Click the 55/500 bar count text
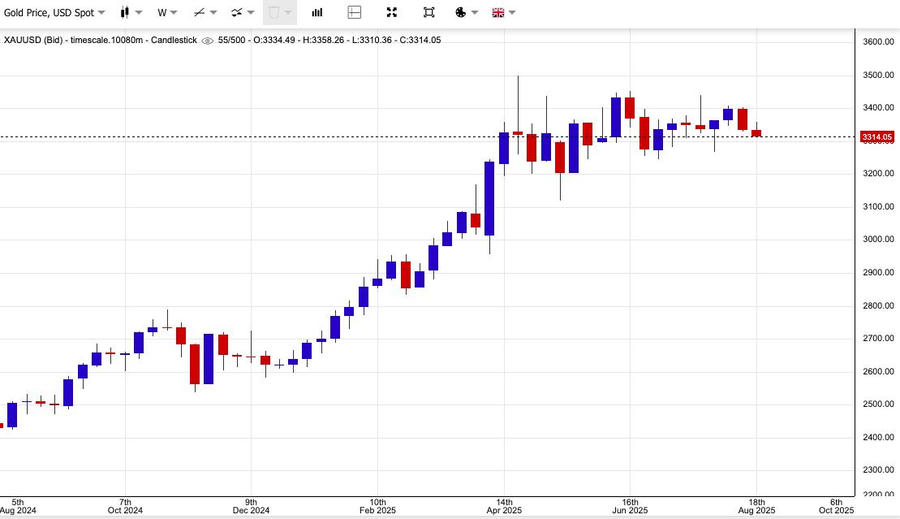 (x=235, y=40)
